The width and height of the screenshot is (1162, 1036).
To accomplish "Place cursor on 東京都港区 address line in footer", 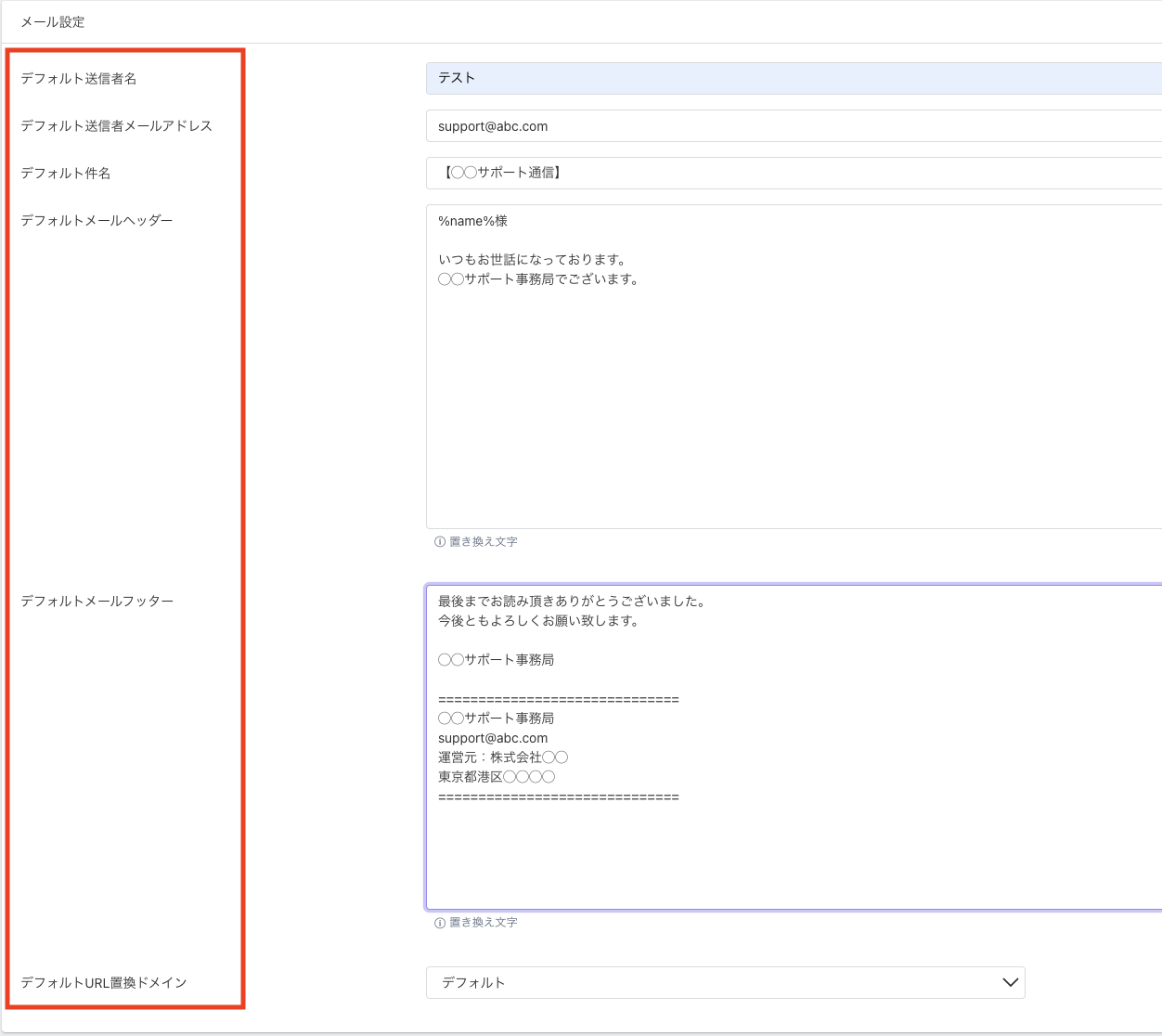I will click(497, 777).
